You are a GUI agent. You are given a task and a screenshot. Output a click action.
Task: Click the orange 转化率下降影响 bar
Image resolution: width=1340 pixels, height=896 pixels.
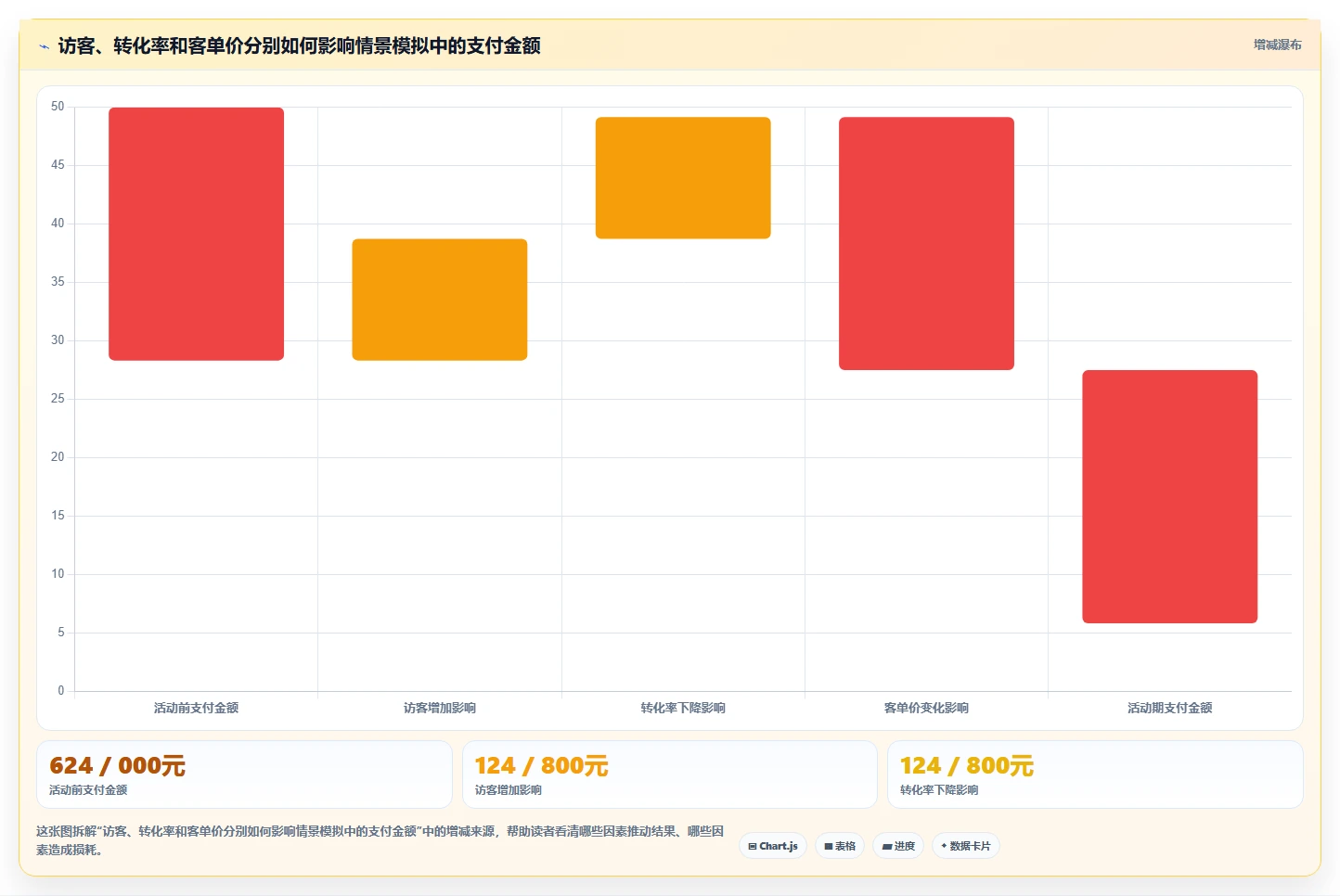point(683,178)
